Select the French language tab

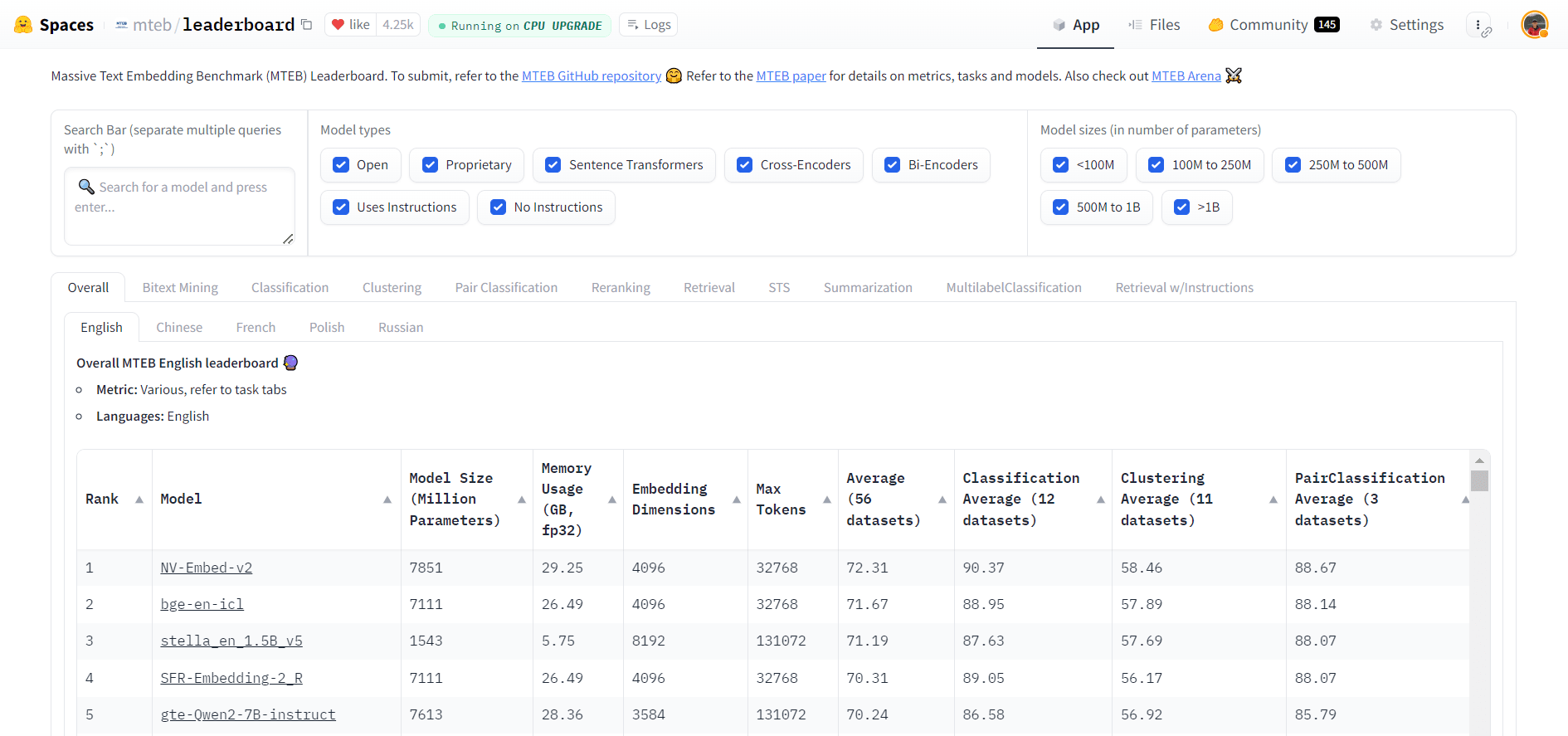point(256,328)
